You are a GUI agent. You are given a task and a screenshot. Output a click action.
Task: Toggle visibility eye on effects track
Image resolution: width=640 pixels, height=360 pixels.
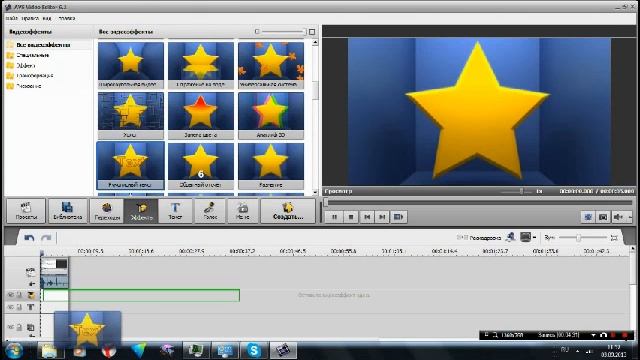coord(11,295)
